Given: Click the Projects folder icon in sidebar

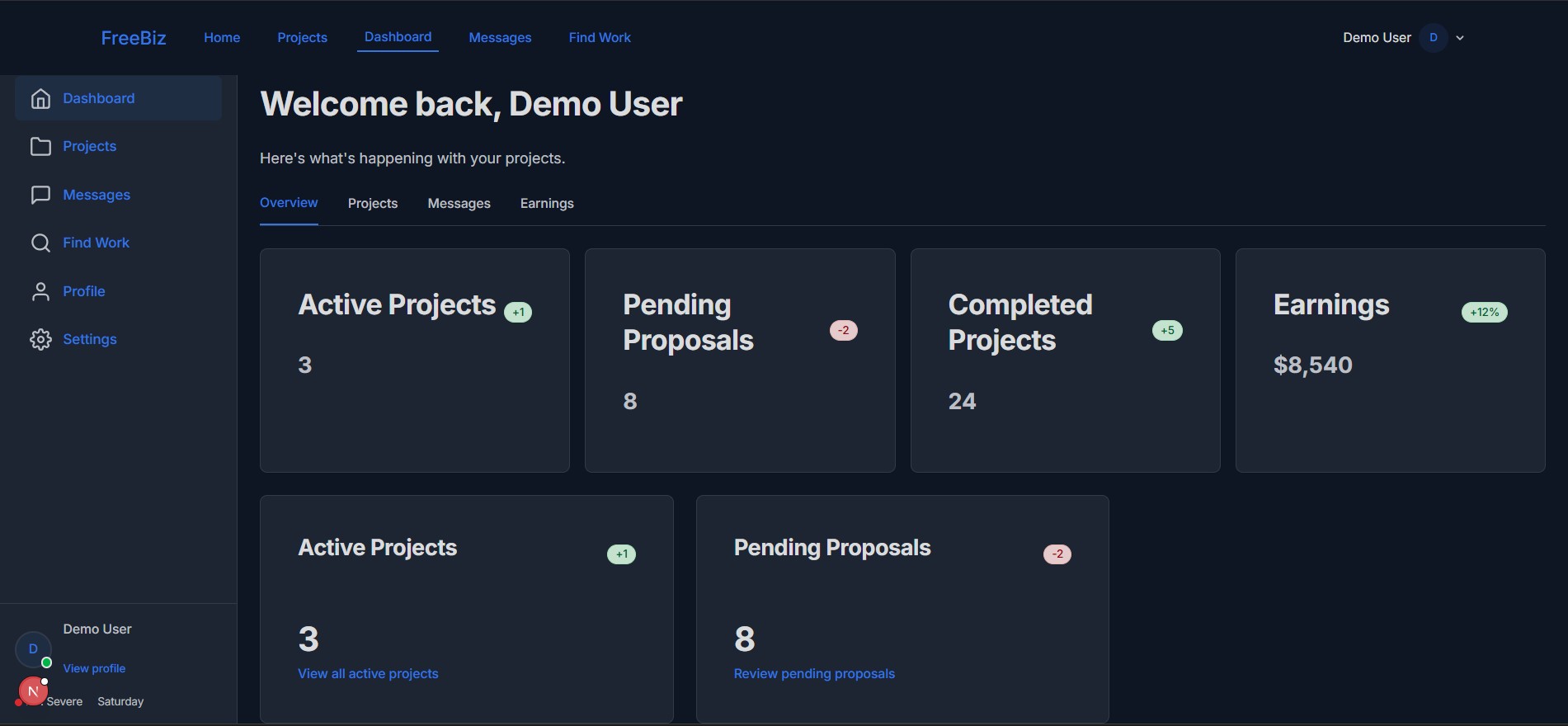Looking at the screenshot, I should pyautogui.click(x=40, y=147).
